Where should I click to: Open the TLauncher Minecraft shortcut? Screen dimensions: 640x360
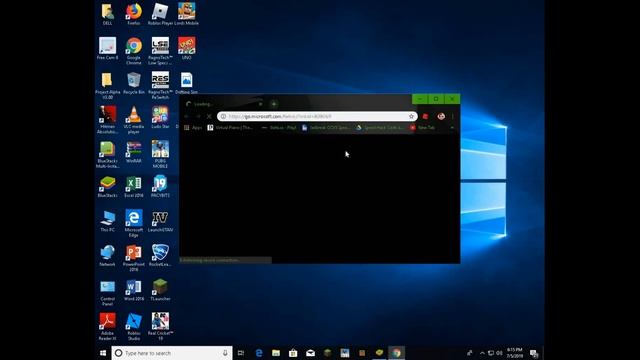pyautogui.click(x=160, y=290)
